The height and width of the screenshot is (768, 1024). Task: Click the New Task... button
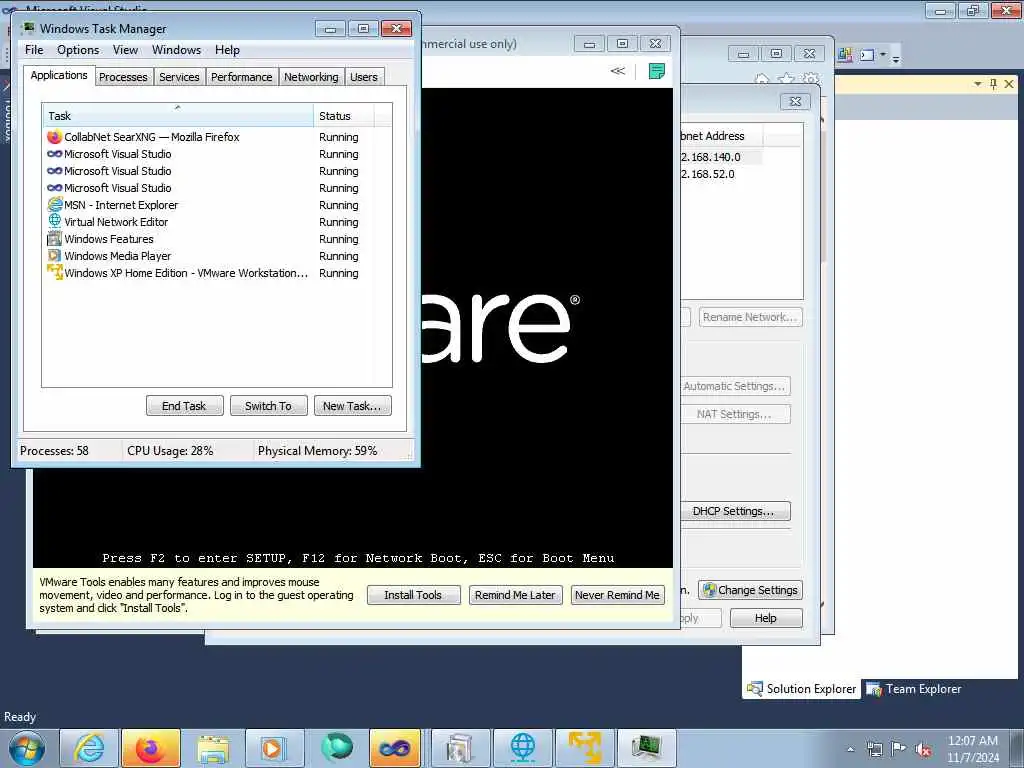(352, 406)
